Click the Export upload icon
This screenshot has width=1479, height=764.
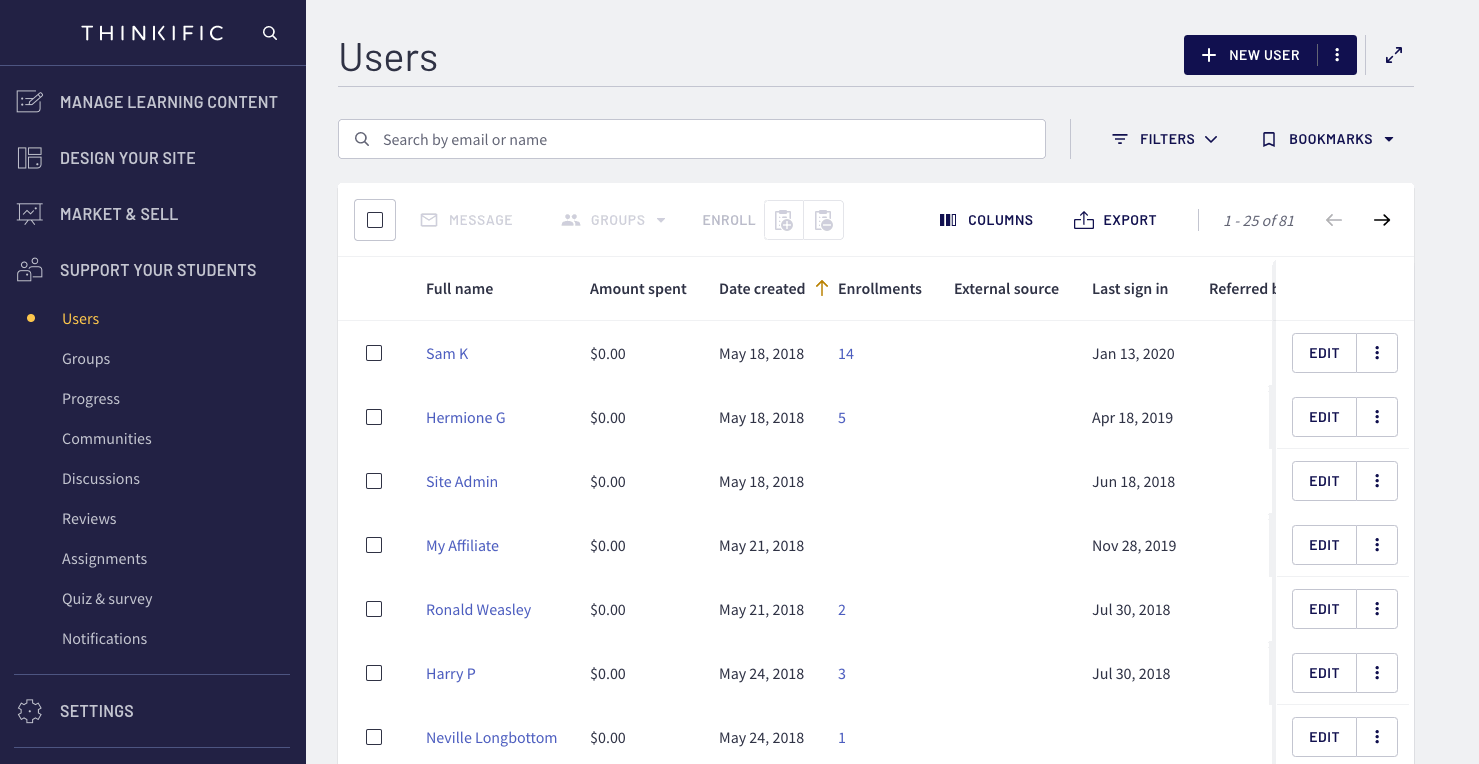(1084, 220)
